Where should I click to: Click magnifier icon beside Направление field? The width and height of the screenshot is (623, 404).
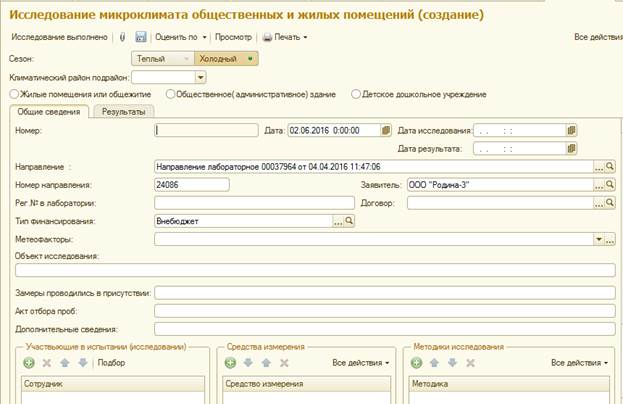610,166
